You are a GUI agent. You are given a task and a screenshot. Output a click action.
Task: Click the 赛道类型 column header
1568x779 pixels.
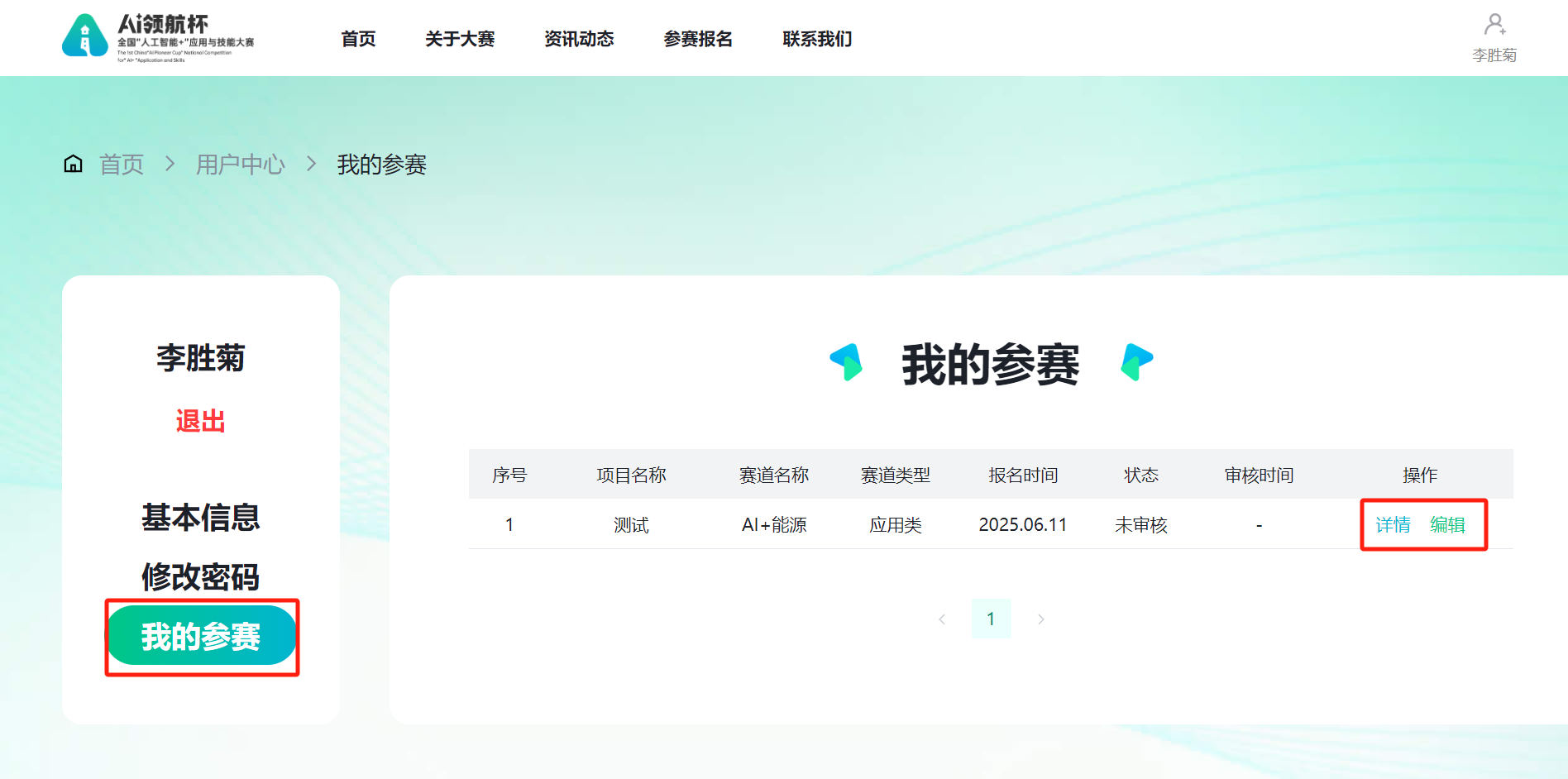coord(896,476)
